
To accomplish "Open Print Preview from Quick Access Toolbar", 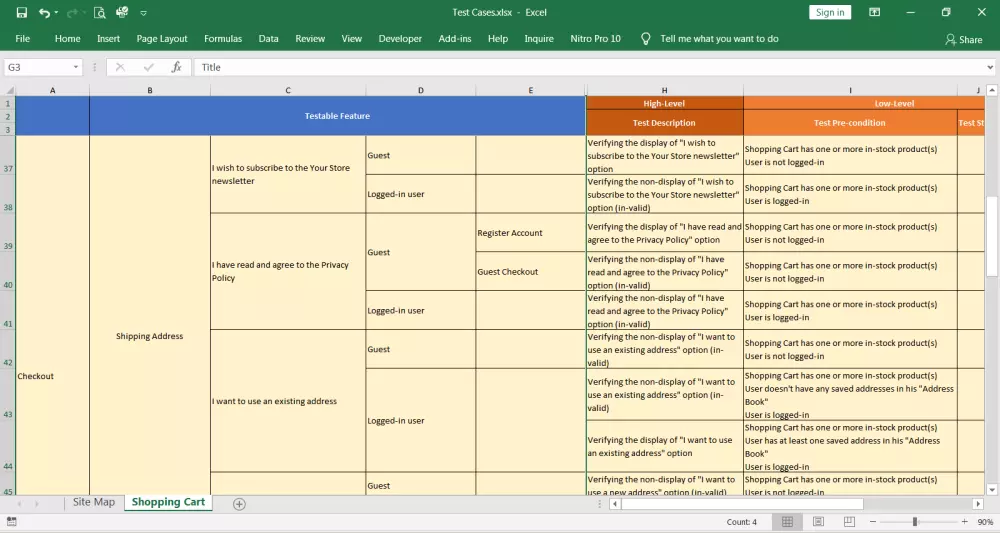I will pyautogui.click(x=99, y=13).
